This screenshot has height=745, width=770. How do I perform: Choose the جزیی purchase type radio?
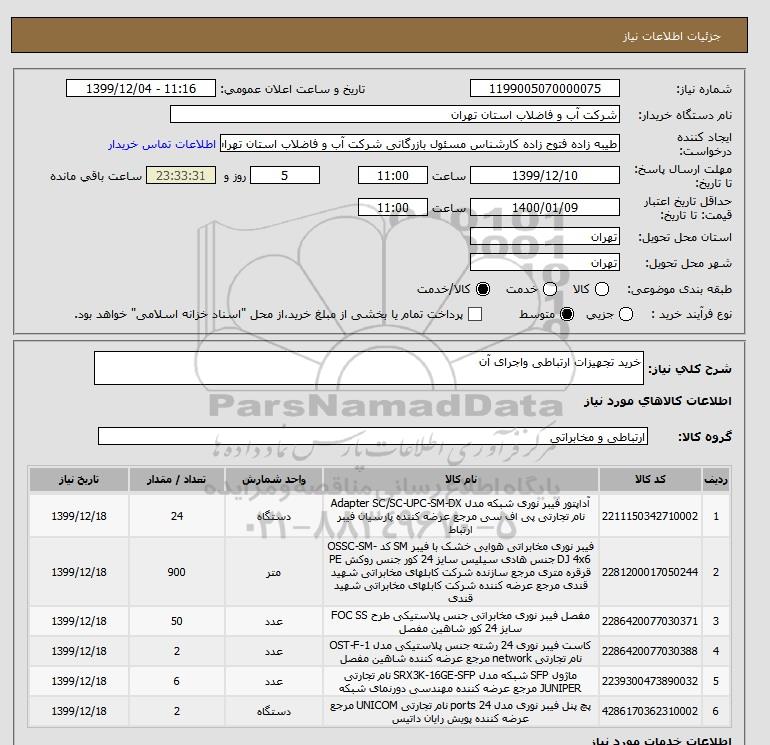point(626,314)
